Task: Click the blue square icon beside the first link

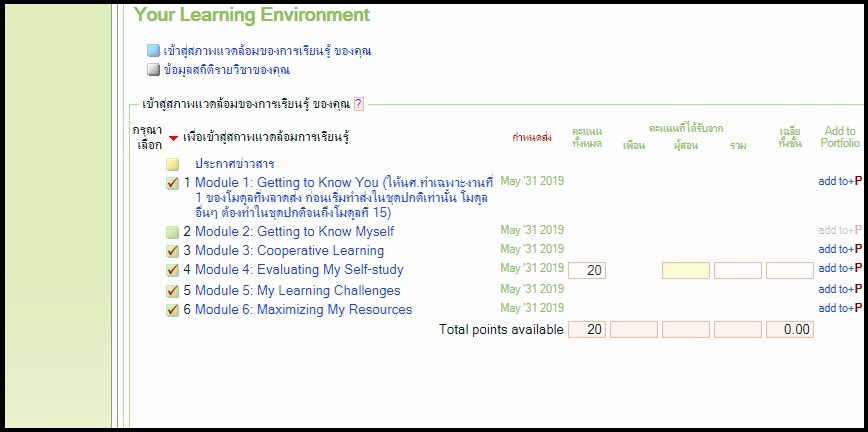Action: [153, 51]
